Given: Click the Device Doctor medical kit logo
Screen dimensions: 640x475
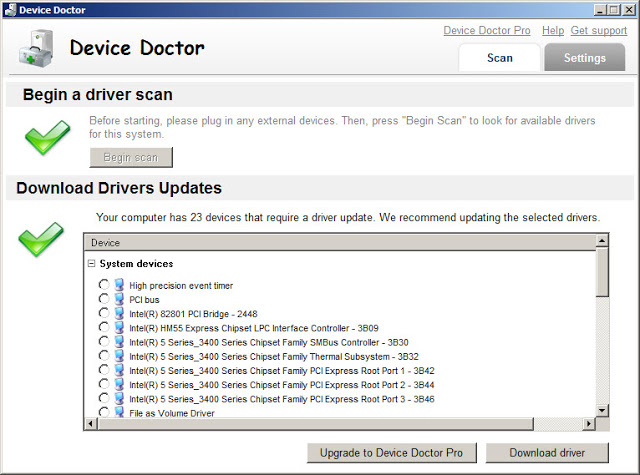Looking at the screenshot, I should tap(36, 49).
